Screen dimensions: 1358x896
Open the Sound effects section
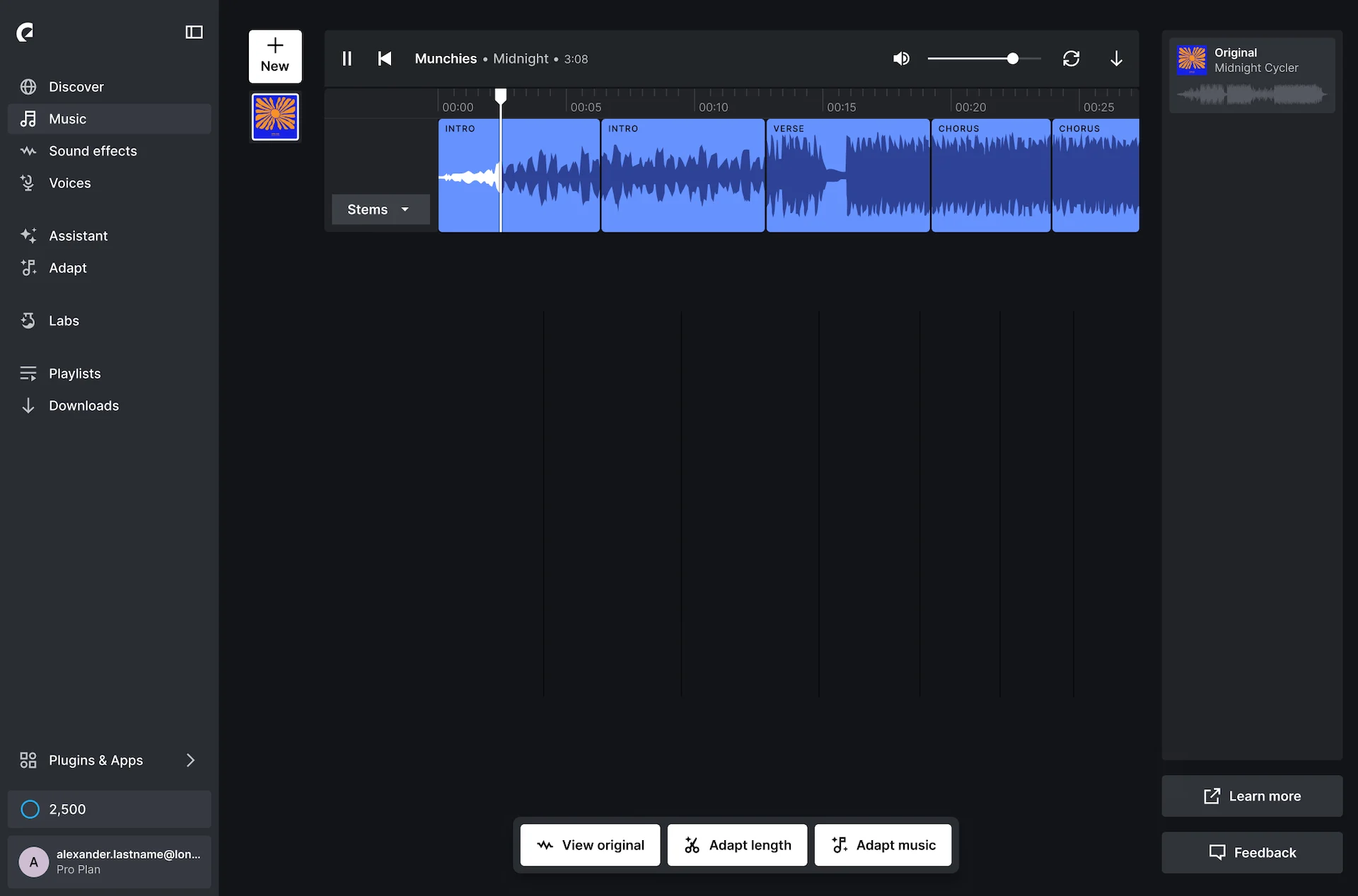coord(92,151)
